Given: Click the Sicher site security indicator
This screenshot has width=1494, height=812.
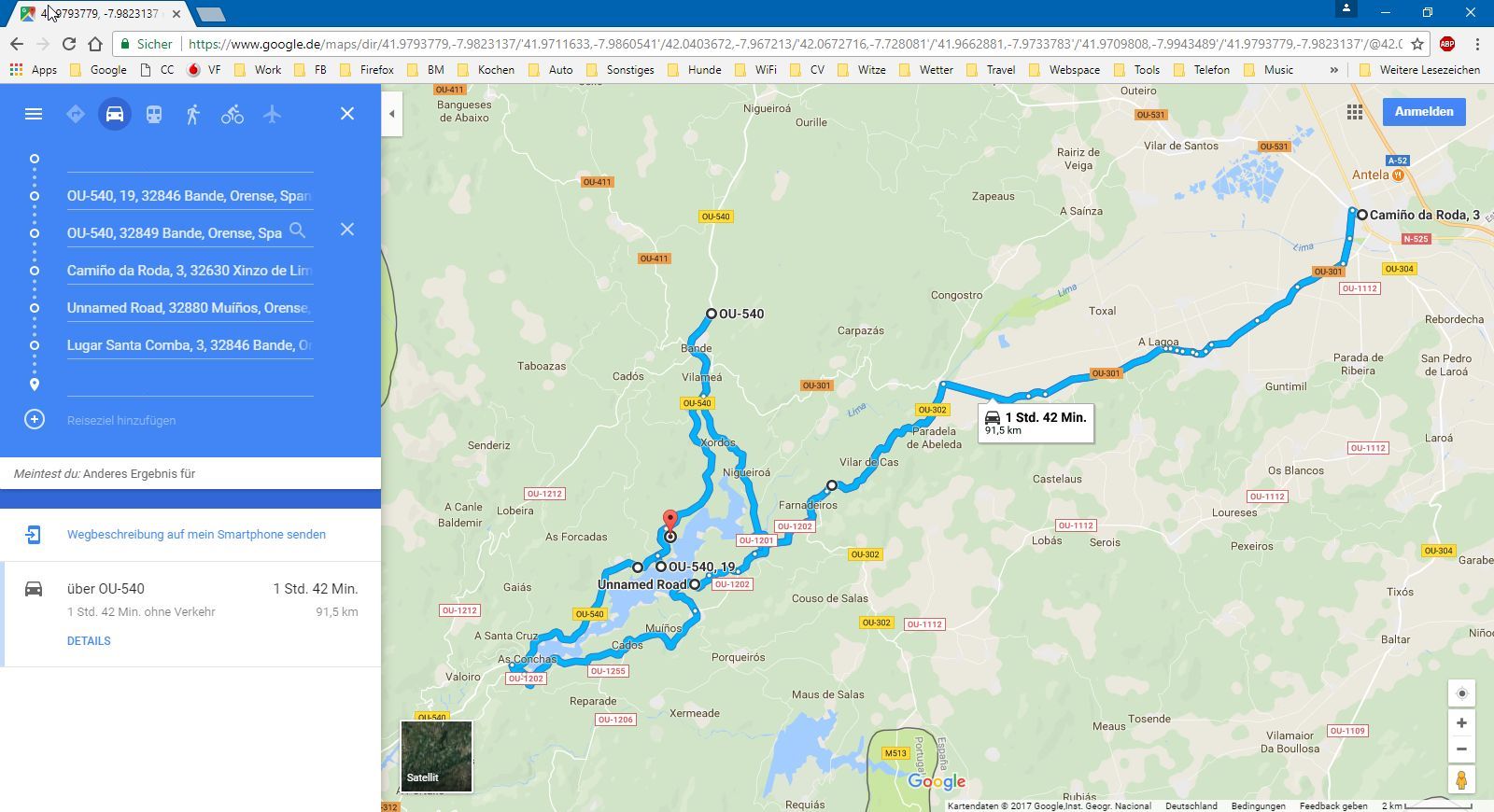Looking at the screenshot, I should (x=147, y=44).
